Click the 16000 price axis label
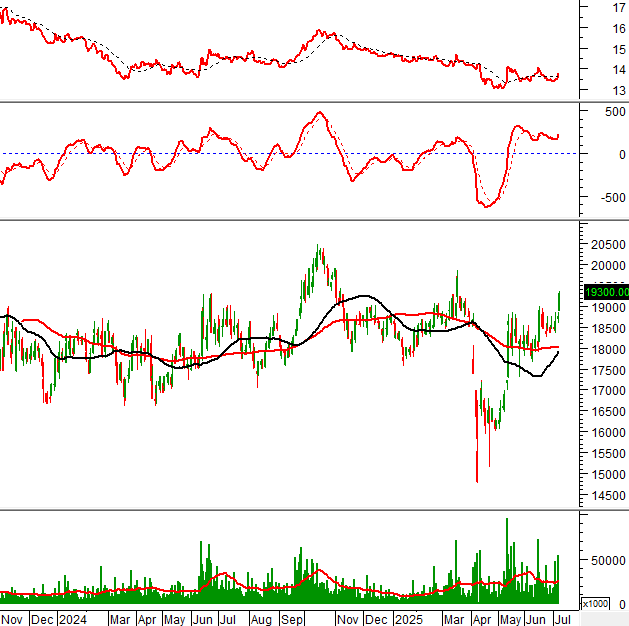The height and width of the screenshot is (626, 629). coord(608,432)
